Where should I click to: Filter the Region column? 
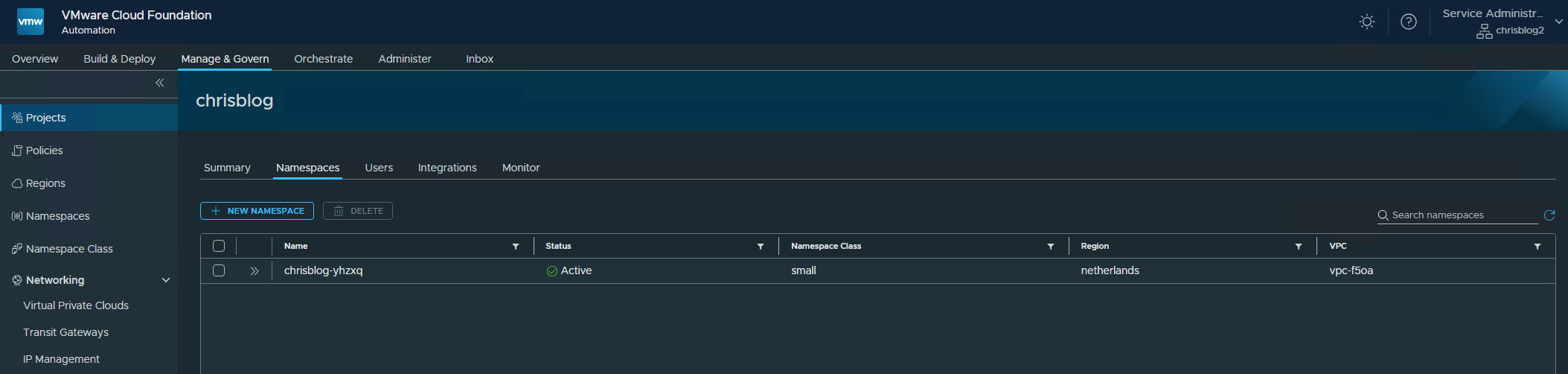pos(1299,247)
